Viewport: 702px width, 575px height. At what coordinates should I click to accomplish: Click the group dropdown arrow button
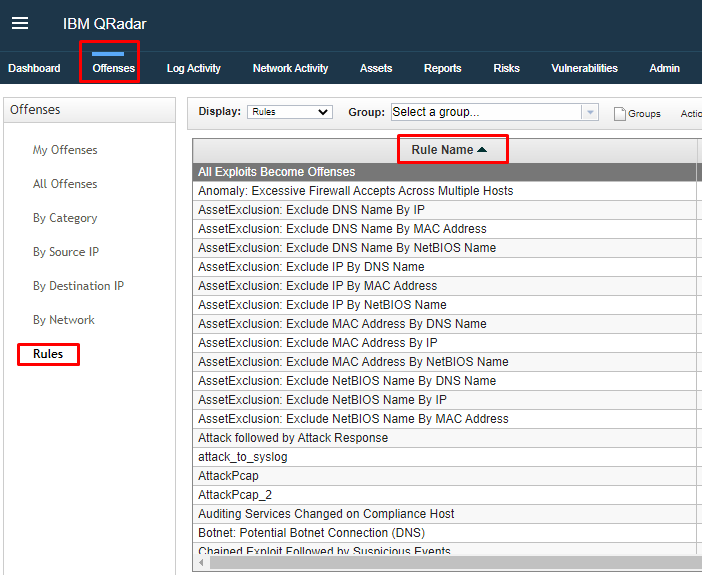click(x=590, y=112)
